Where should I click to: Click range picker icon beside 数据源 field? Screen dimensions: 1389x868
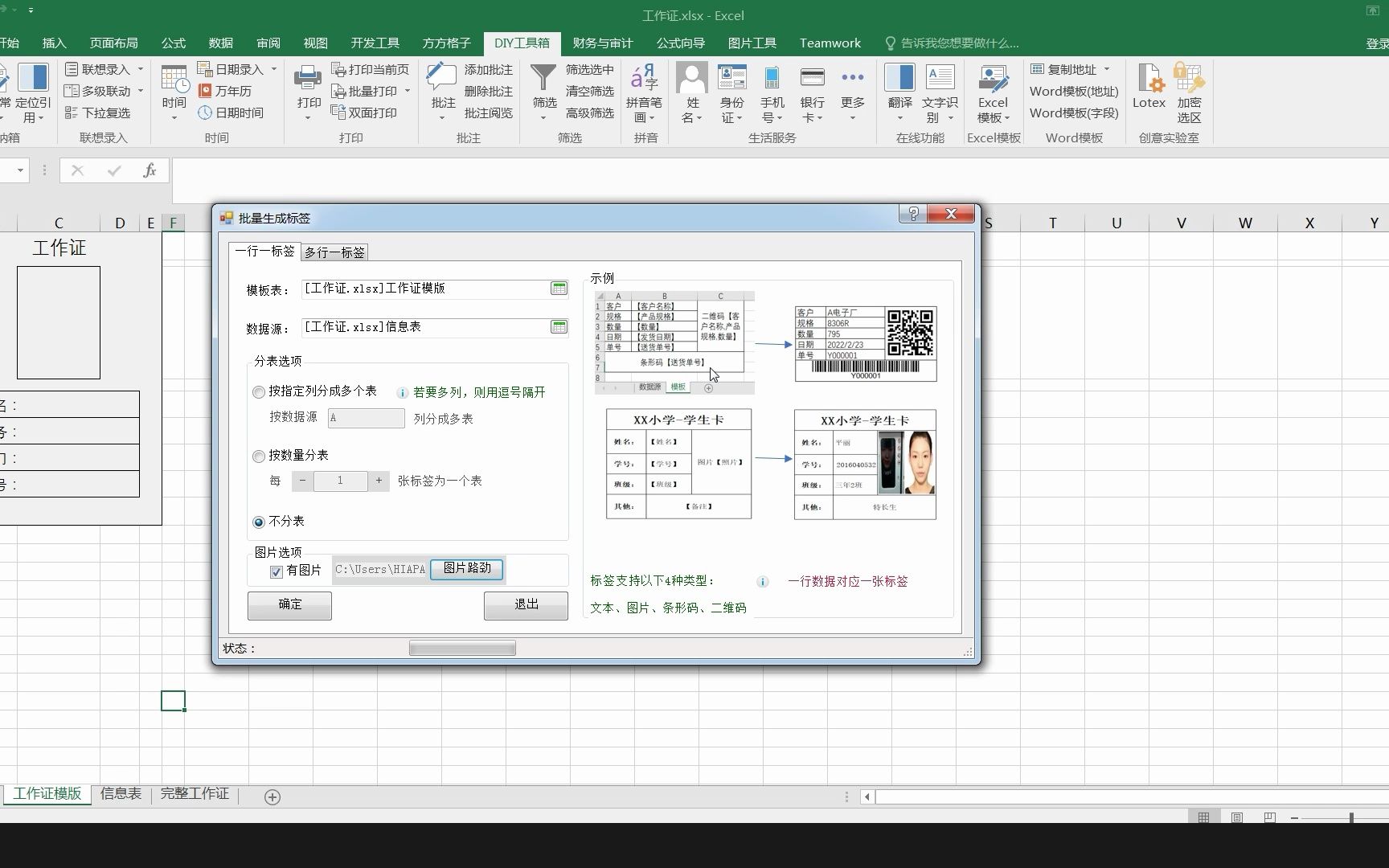click(559, 327)
